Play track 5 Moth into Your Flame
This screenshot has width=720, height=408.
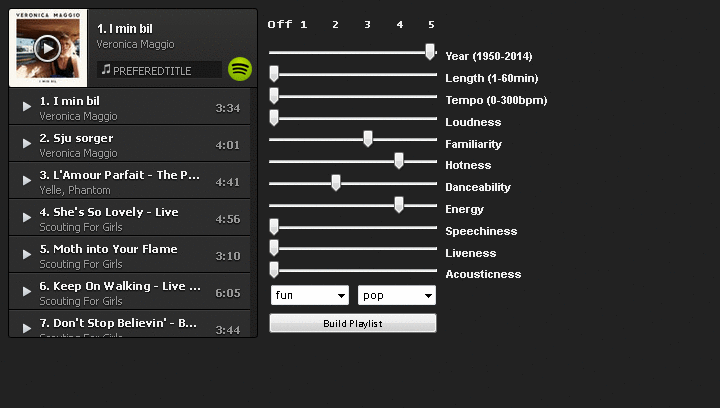click(x=27, y=256)
